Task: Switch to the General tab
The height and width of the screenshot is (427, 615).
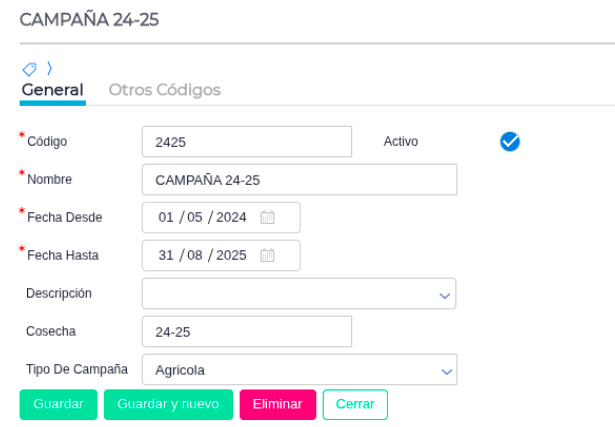Action: point(52,90)
